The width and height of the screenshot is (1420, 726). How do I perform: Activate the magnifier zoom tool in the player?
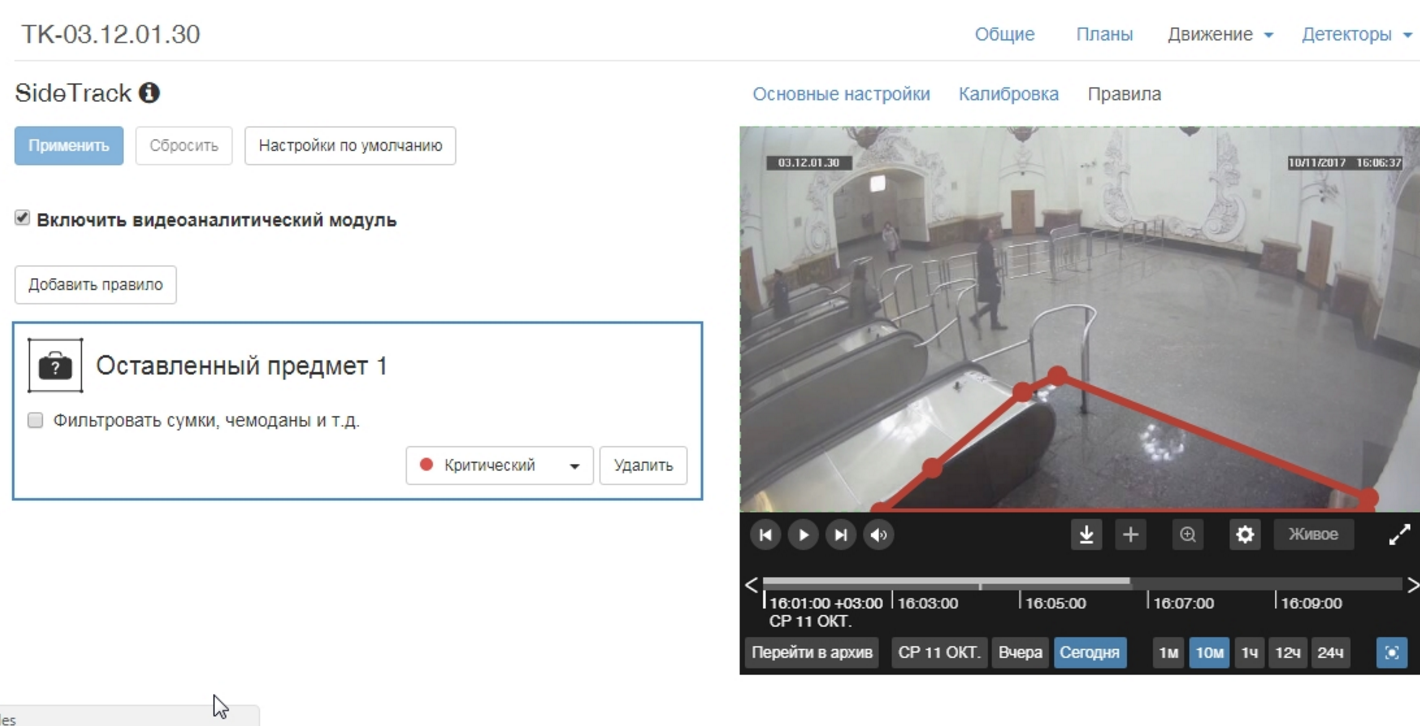[1188, 535]
